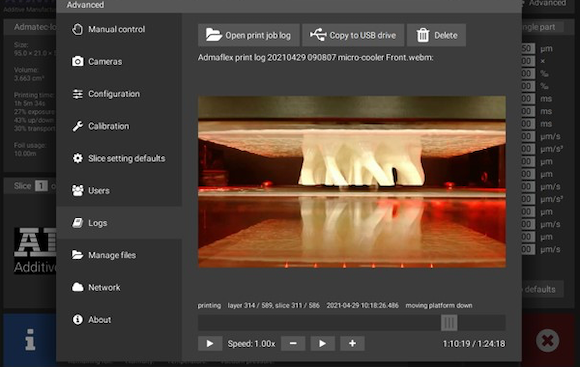Click the wrench icon beside Calibration

[x=77, y=126]
